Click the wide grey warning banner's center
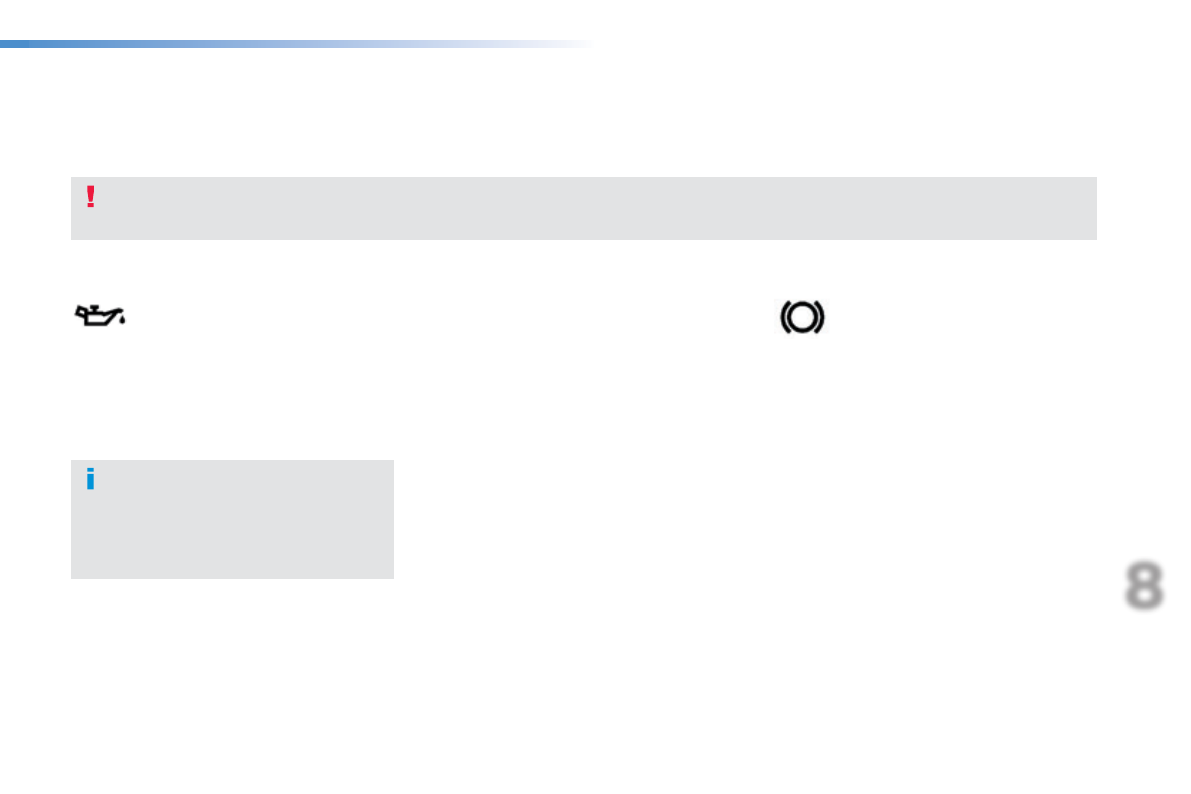Viewport: 1191px width, 794px height. pyautogui.click(x=583, y=208)
